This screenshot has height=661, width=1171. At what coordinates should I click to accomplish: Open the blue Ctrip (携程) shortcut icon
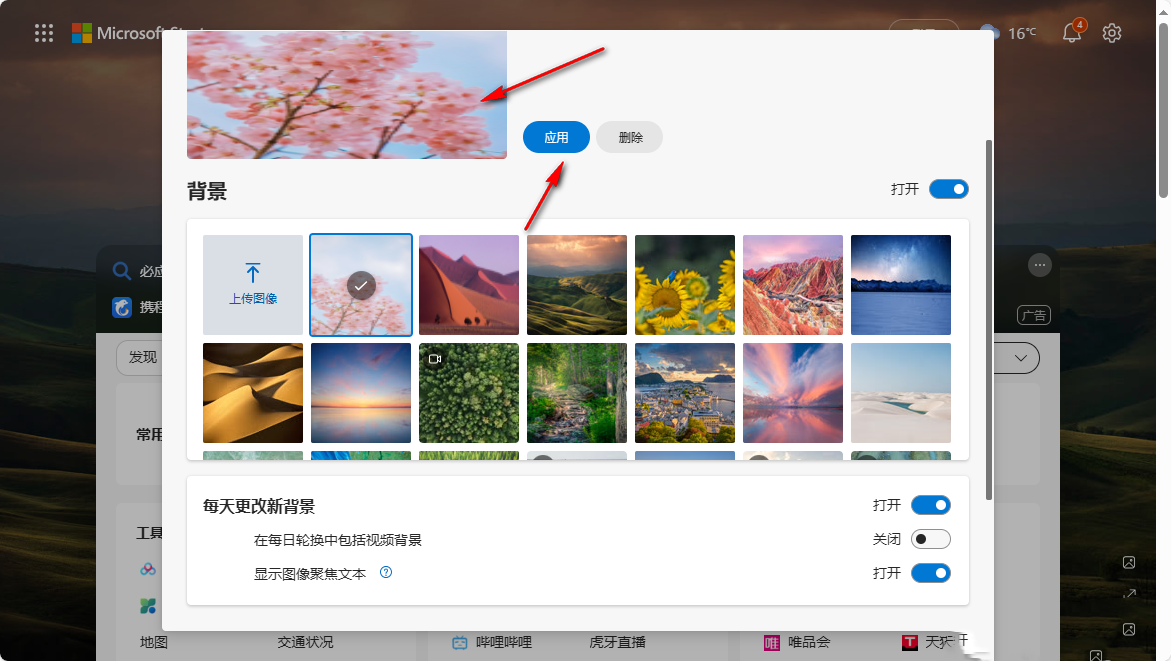pos(122,307)
